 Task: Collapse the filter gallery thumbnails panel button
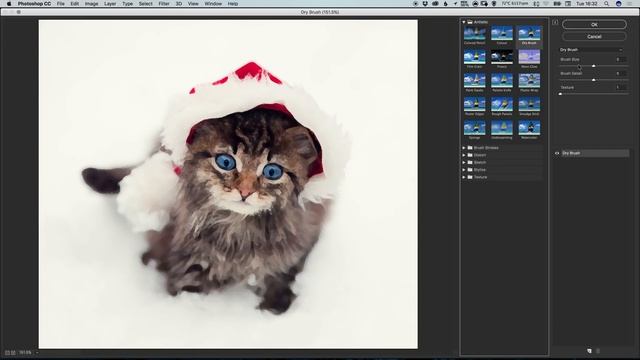(555, 22)
